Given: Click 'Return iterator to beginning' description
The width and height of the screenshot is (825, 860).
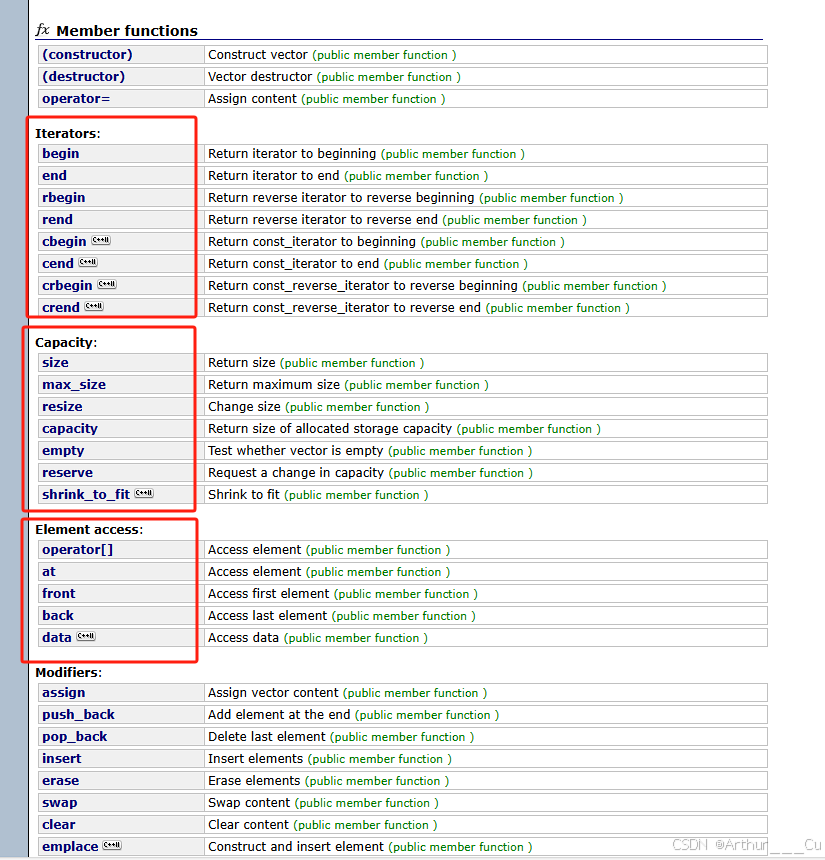Looking at the screenshot, I should point(292,154).
